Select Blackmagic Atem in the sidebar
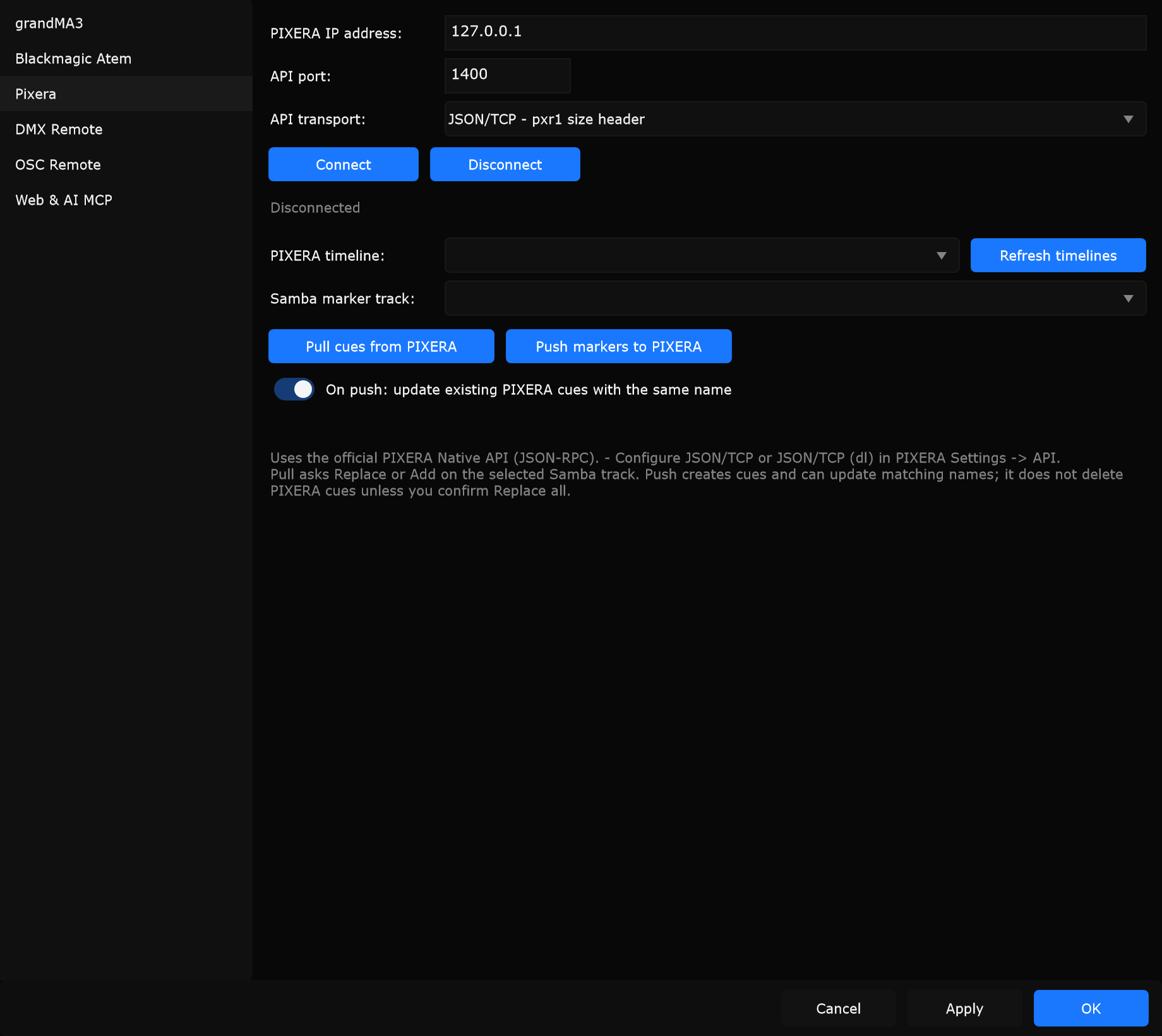Viewport: 1162px width, 1036px height. coord(126,59)
